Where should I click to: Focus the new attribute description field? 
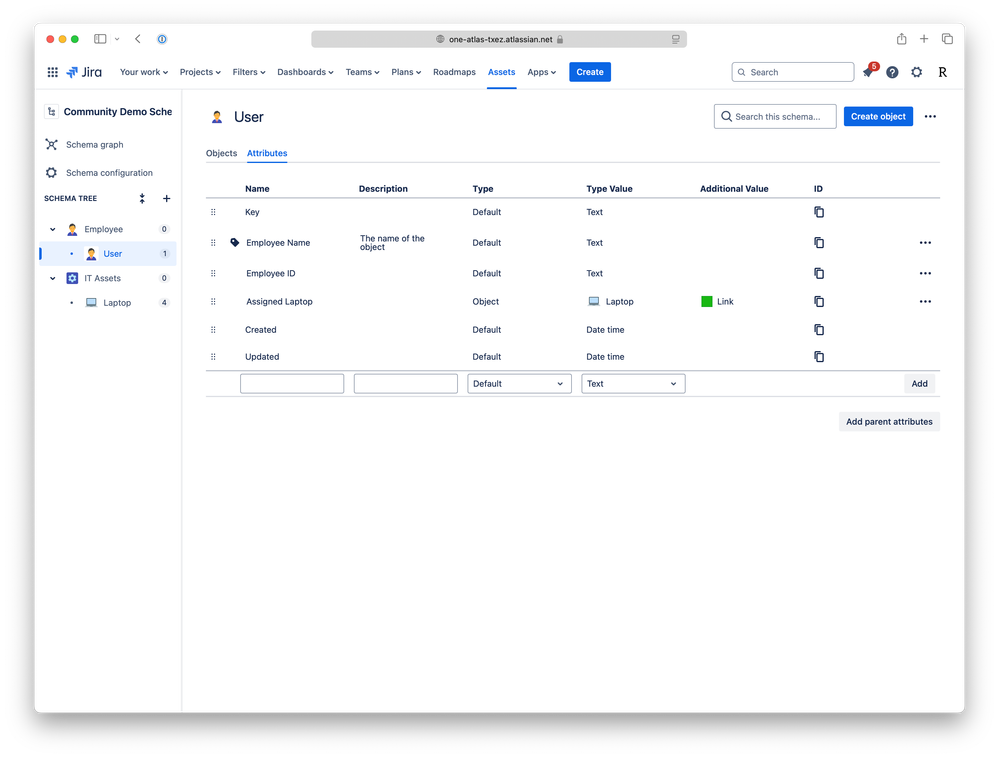tap(406, 383)
